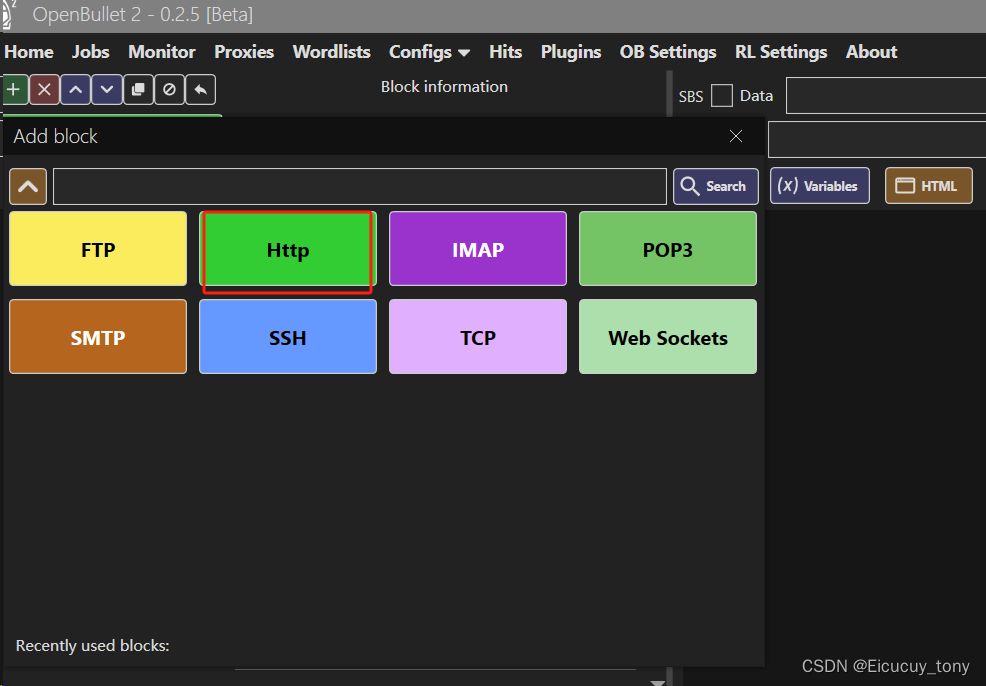Screen dimensions: 986x686
Task: Open the Wordlists page
Action: [x=331, y=52]
